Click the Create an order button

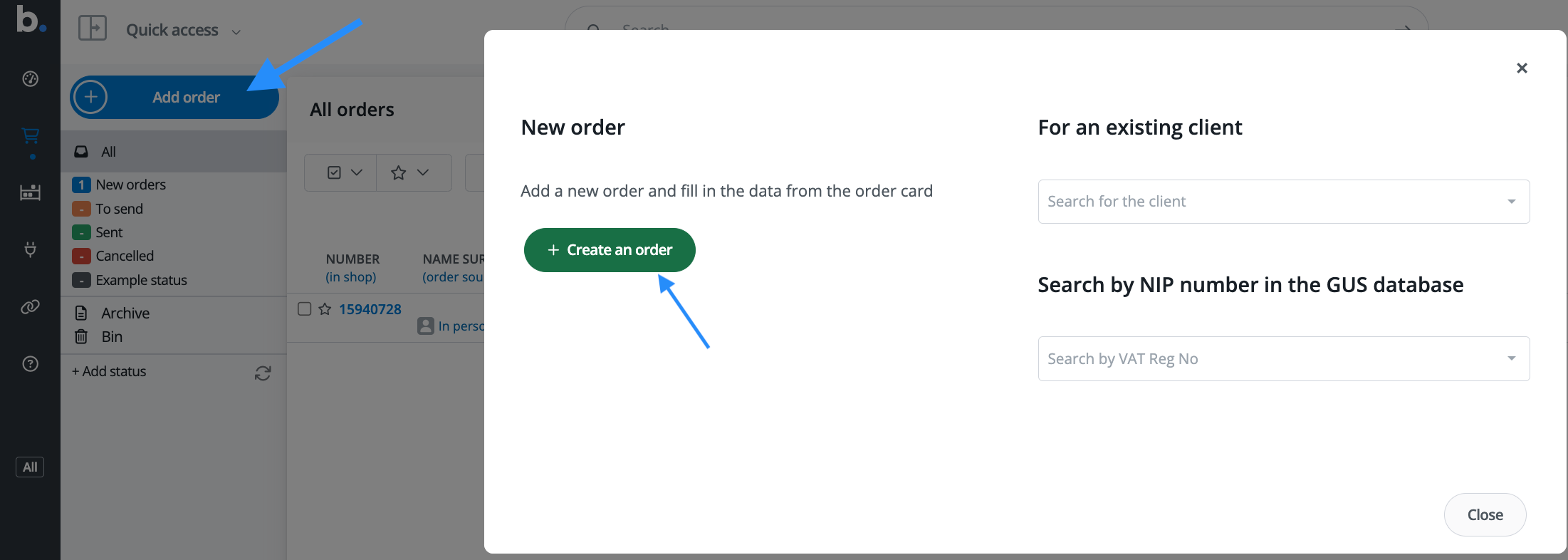(610, 250)
